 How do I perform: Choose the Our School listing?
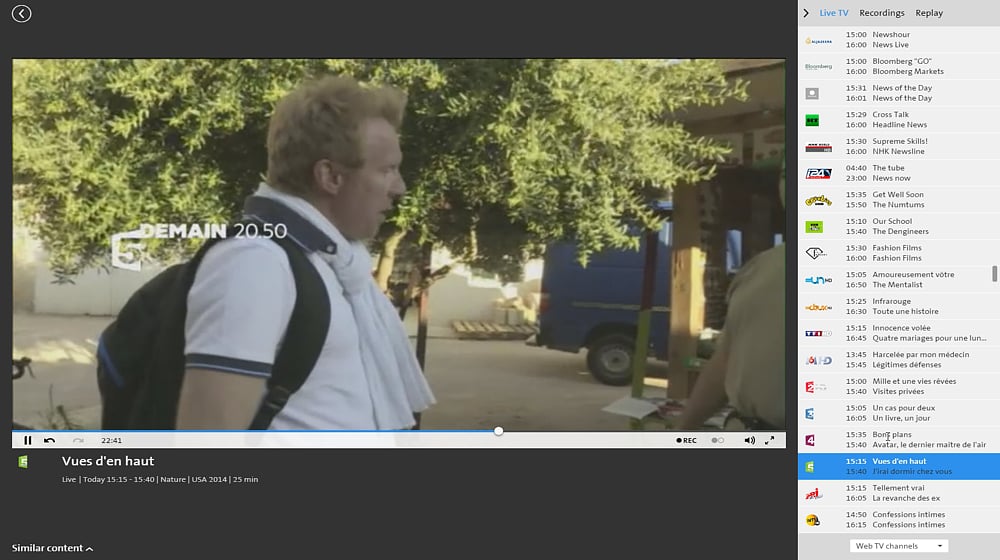pos(899,226)
